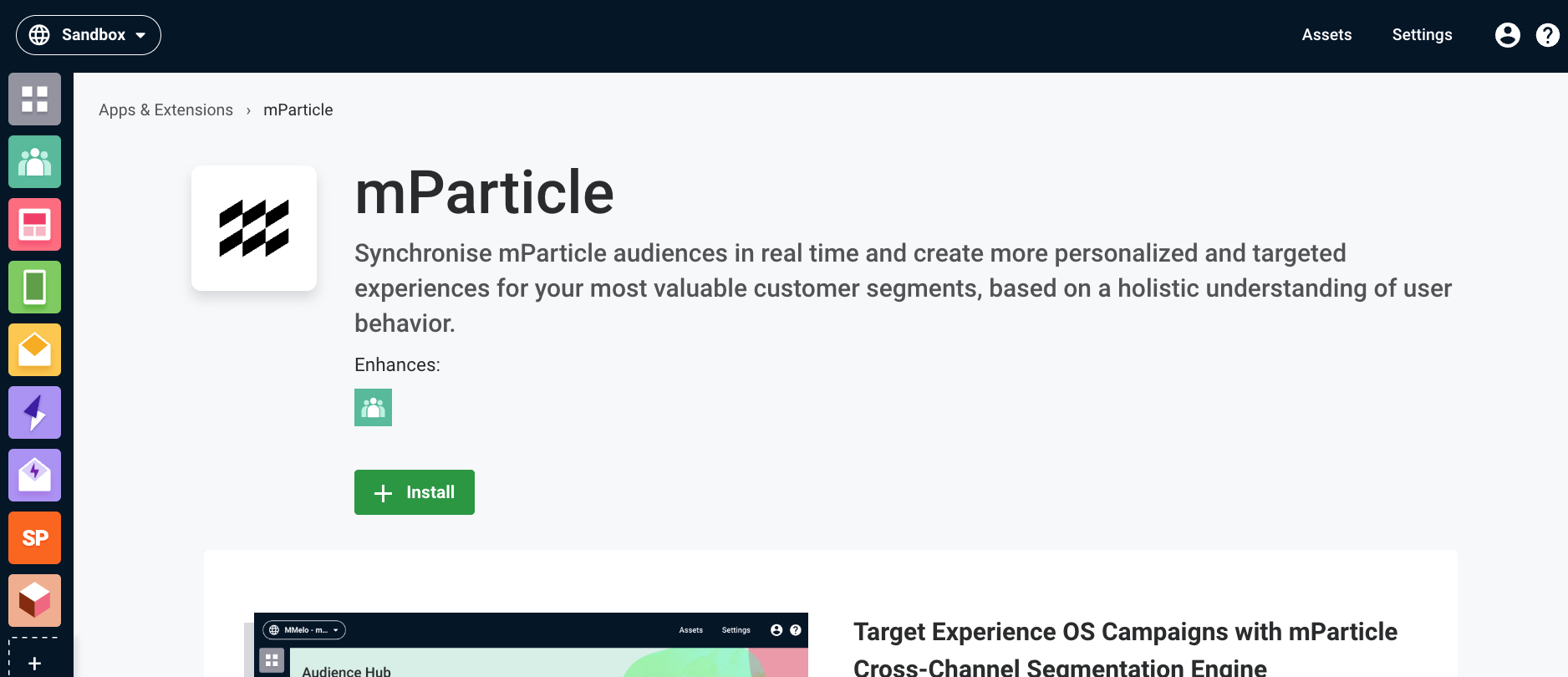The image size is (1568, 677).
Task: Open the green mobile device app icon
Action: coord(34,287)
